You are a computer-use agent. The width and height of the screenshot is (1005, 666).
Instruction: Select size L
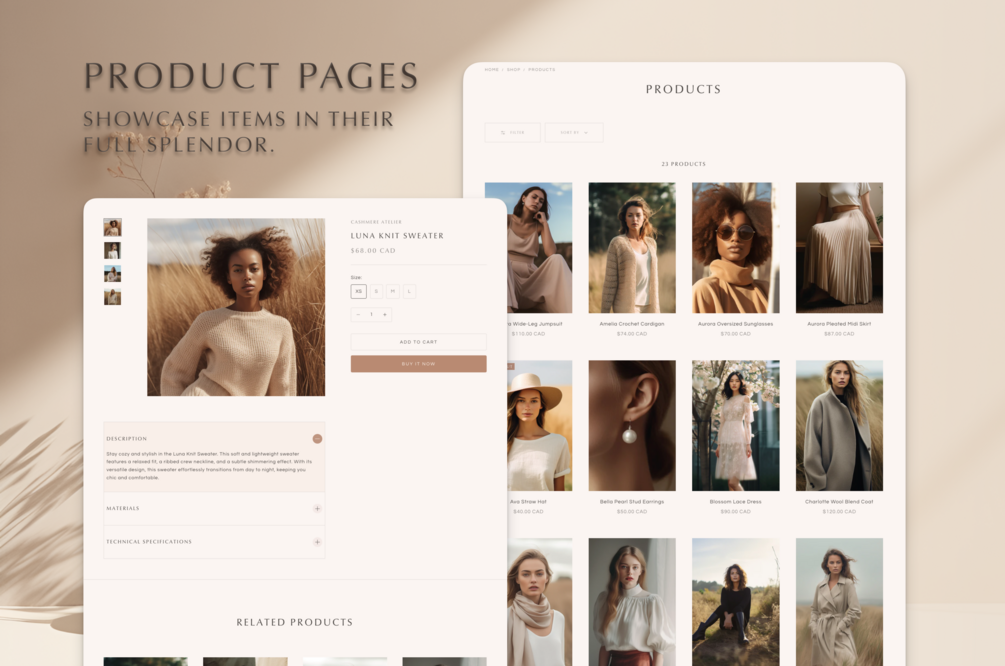[409, 291]
